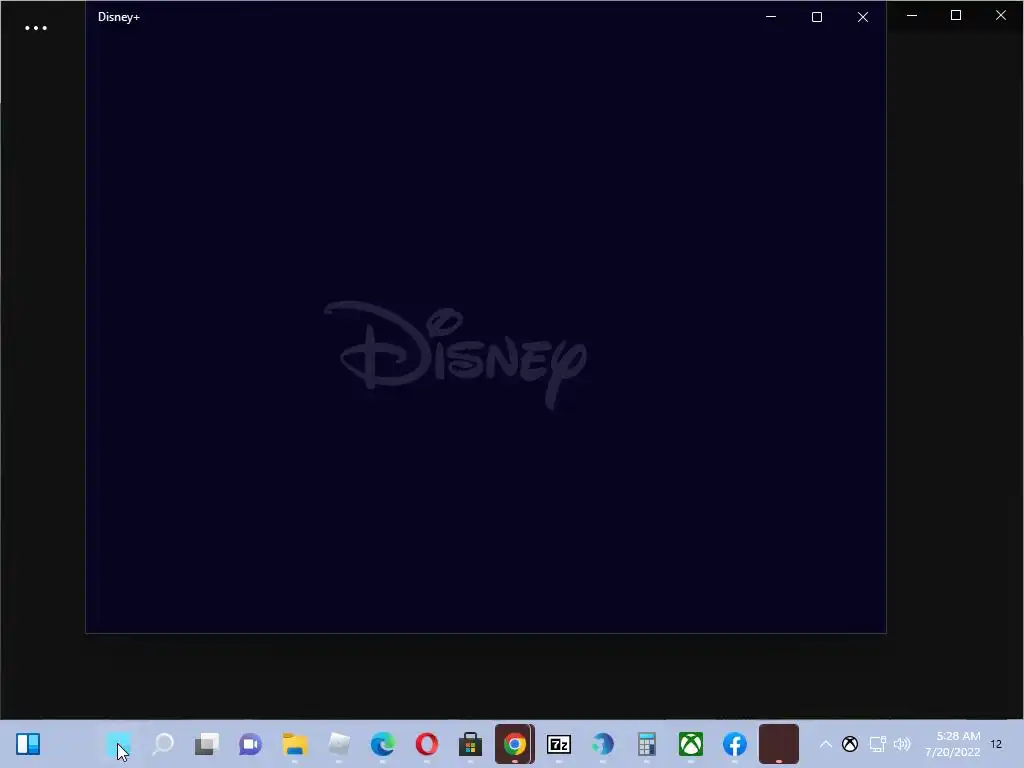Viewport: 1024px width, 768px height.
Task: Minimize the Disney+ window
Action: [x=771, y=17]
